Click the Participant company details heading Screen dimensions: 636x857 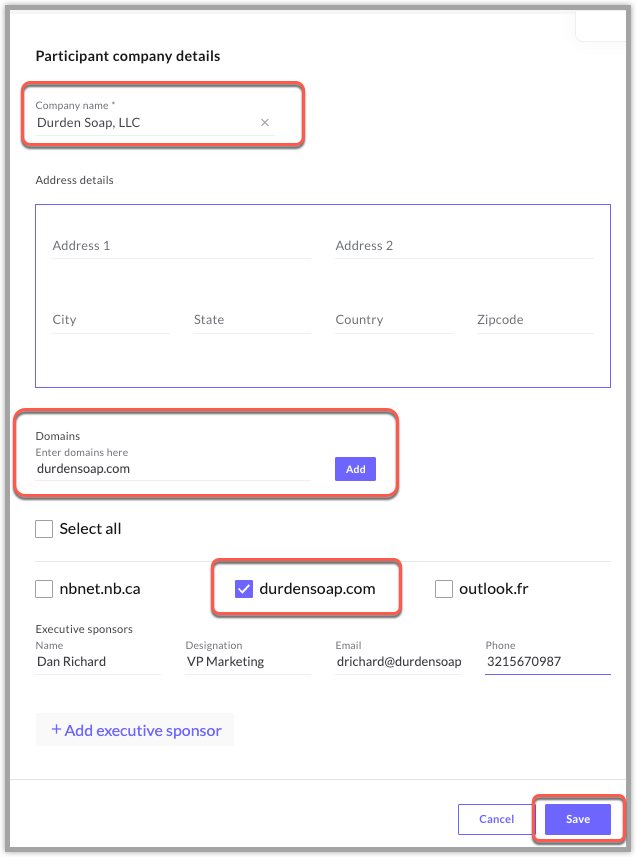coord(128,56)
